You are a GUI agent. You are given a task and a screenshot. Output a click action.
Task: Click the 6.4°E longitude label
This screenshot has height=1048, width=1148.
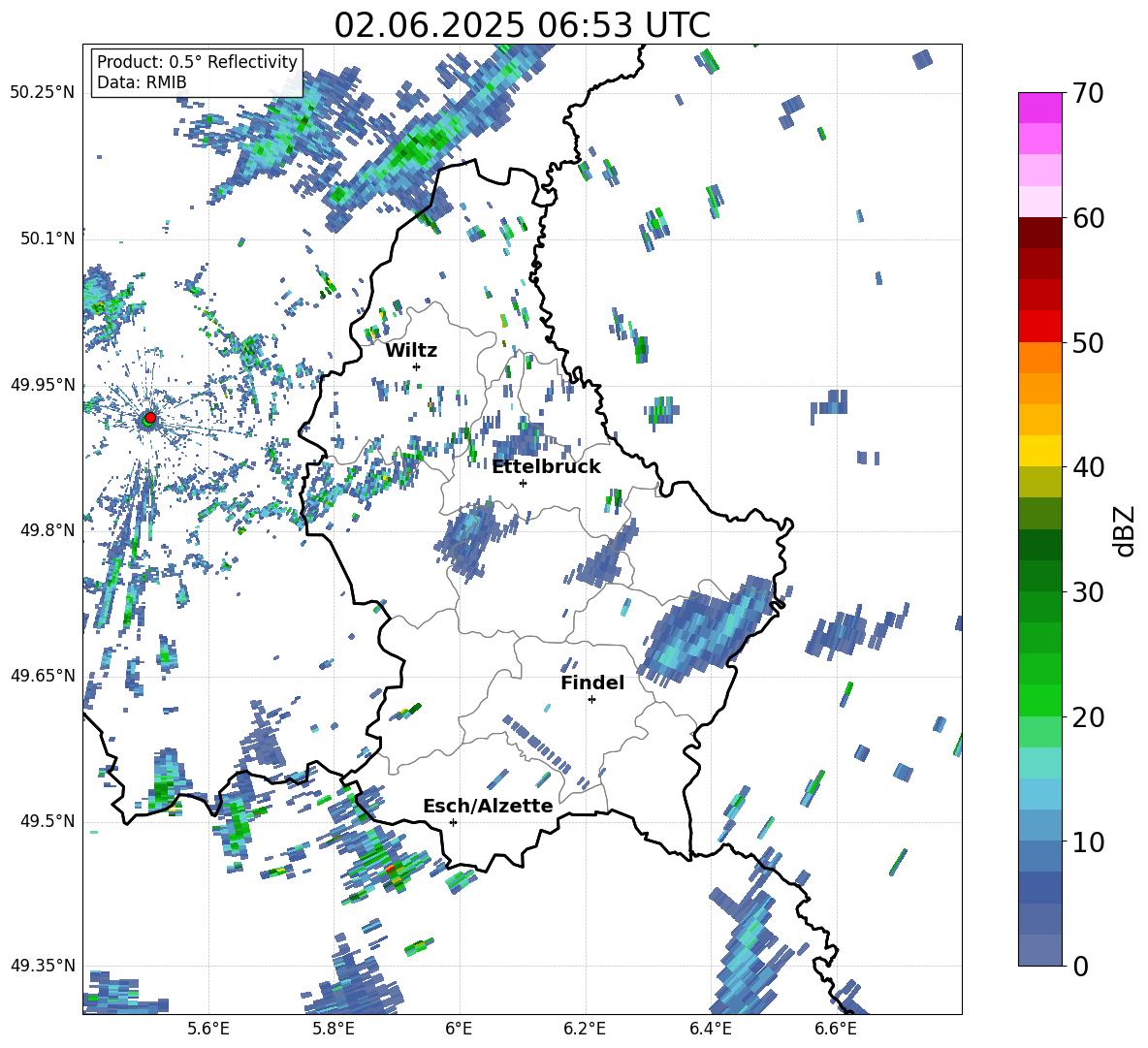coord(710,1030)
